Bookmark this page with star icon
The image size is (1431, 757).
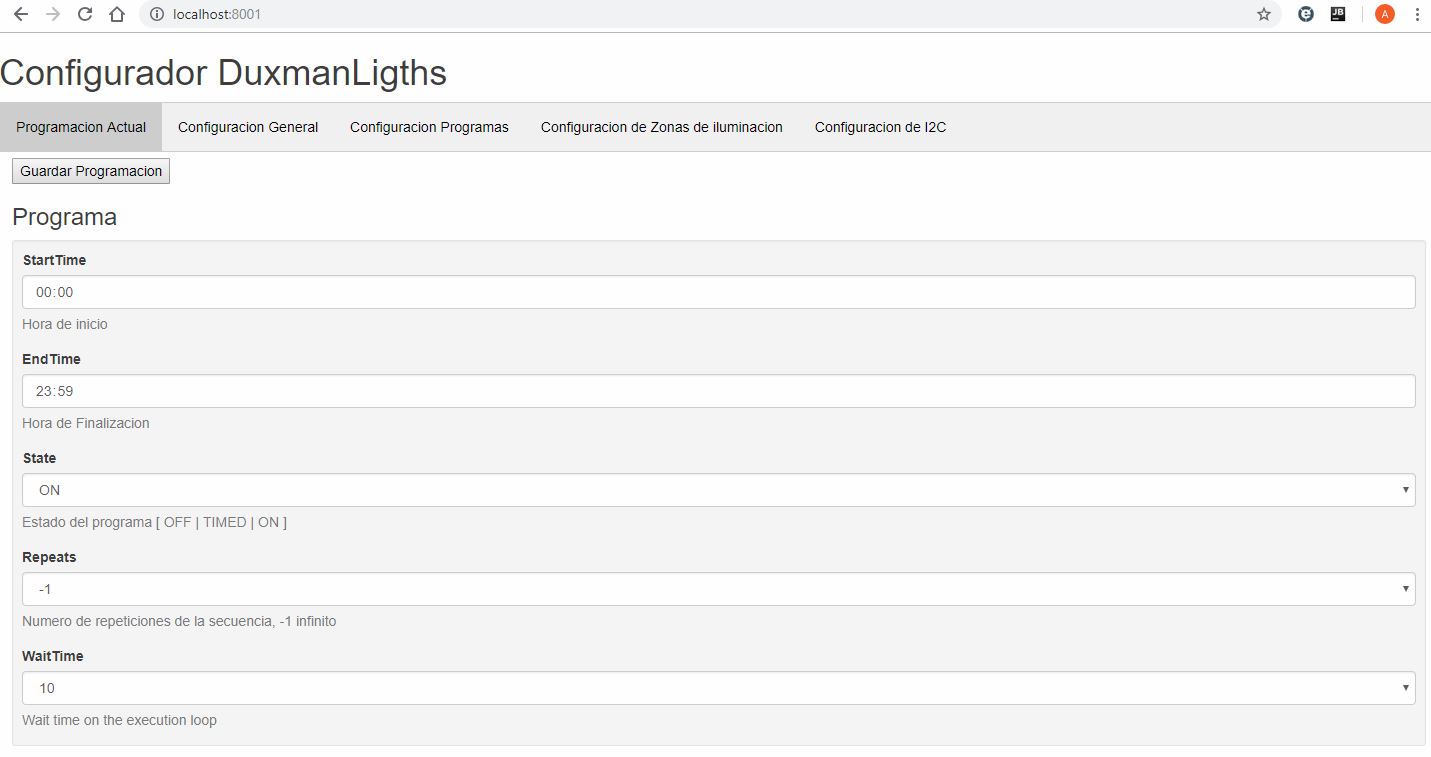pyautogui.click(x=1264, y=14)
